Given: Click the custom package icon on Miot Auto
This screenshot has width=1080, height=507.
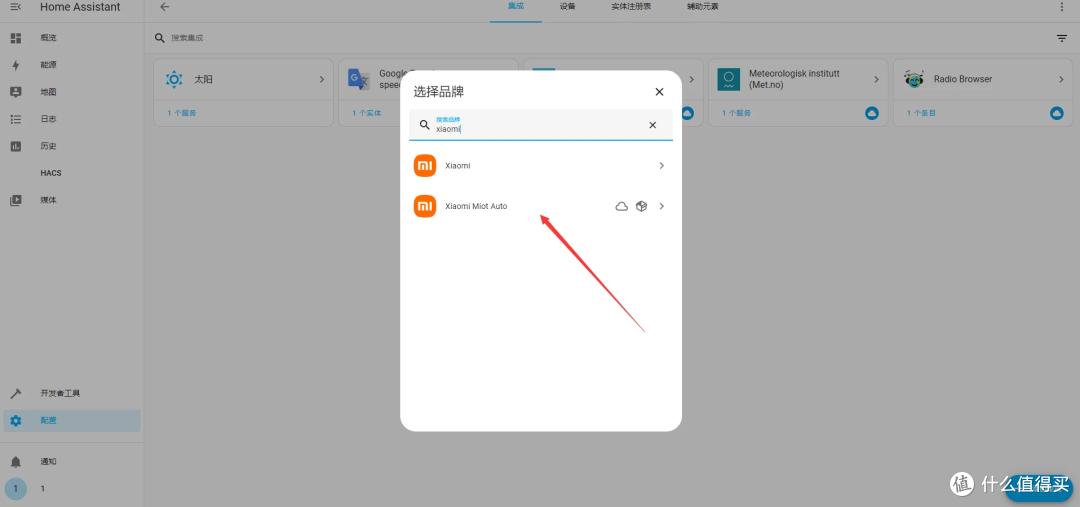Looking at the screenshot, I should 641,206.
